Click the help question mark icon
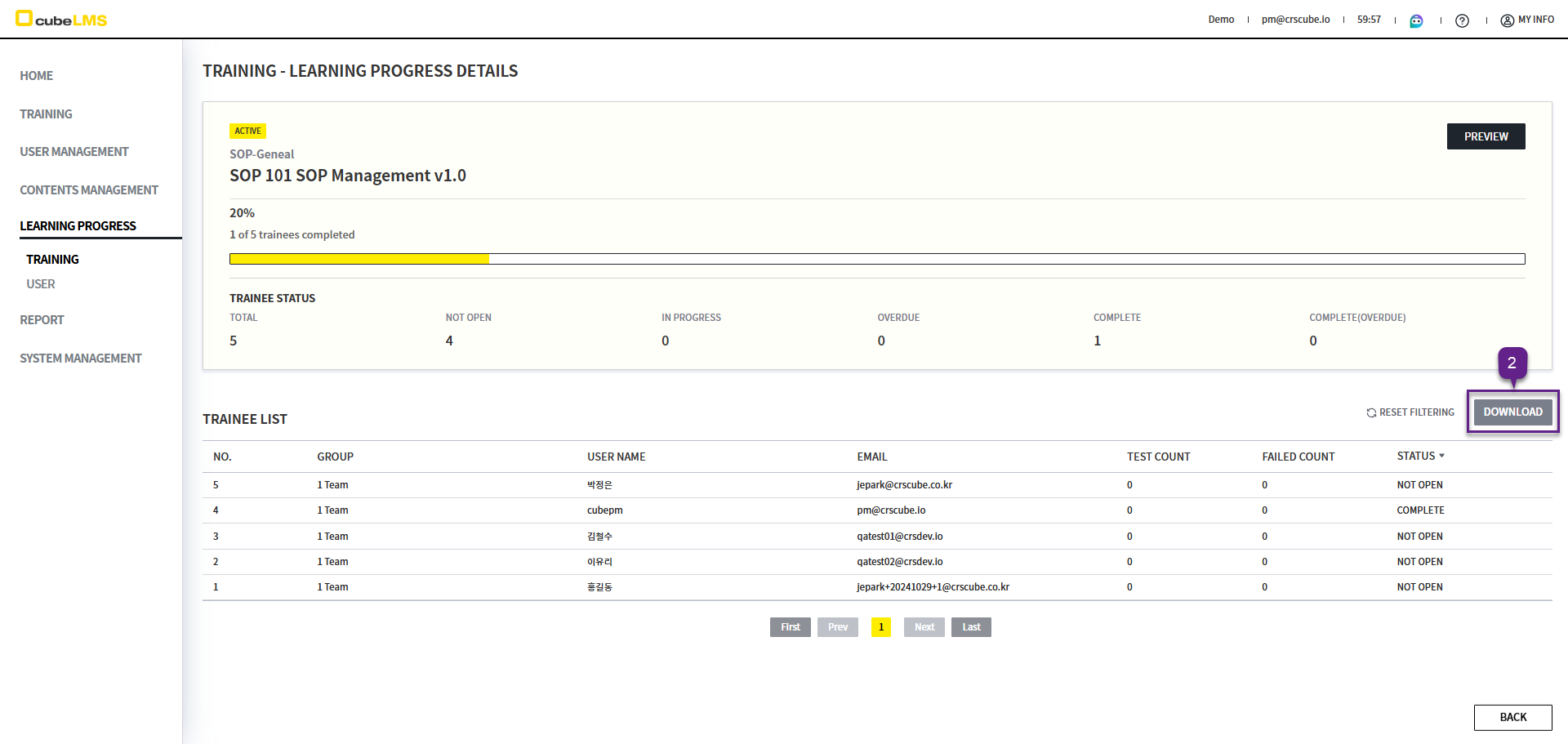1568x744 pixels. (1462, 20)
